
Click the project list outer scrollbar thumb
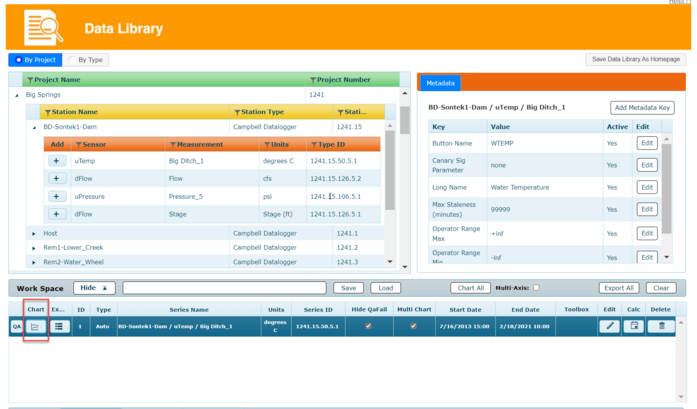coord(405,120)
